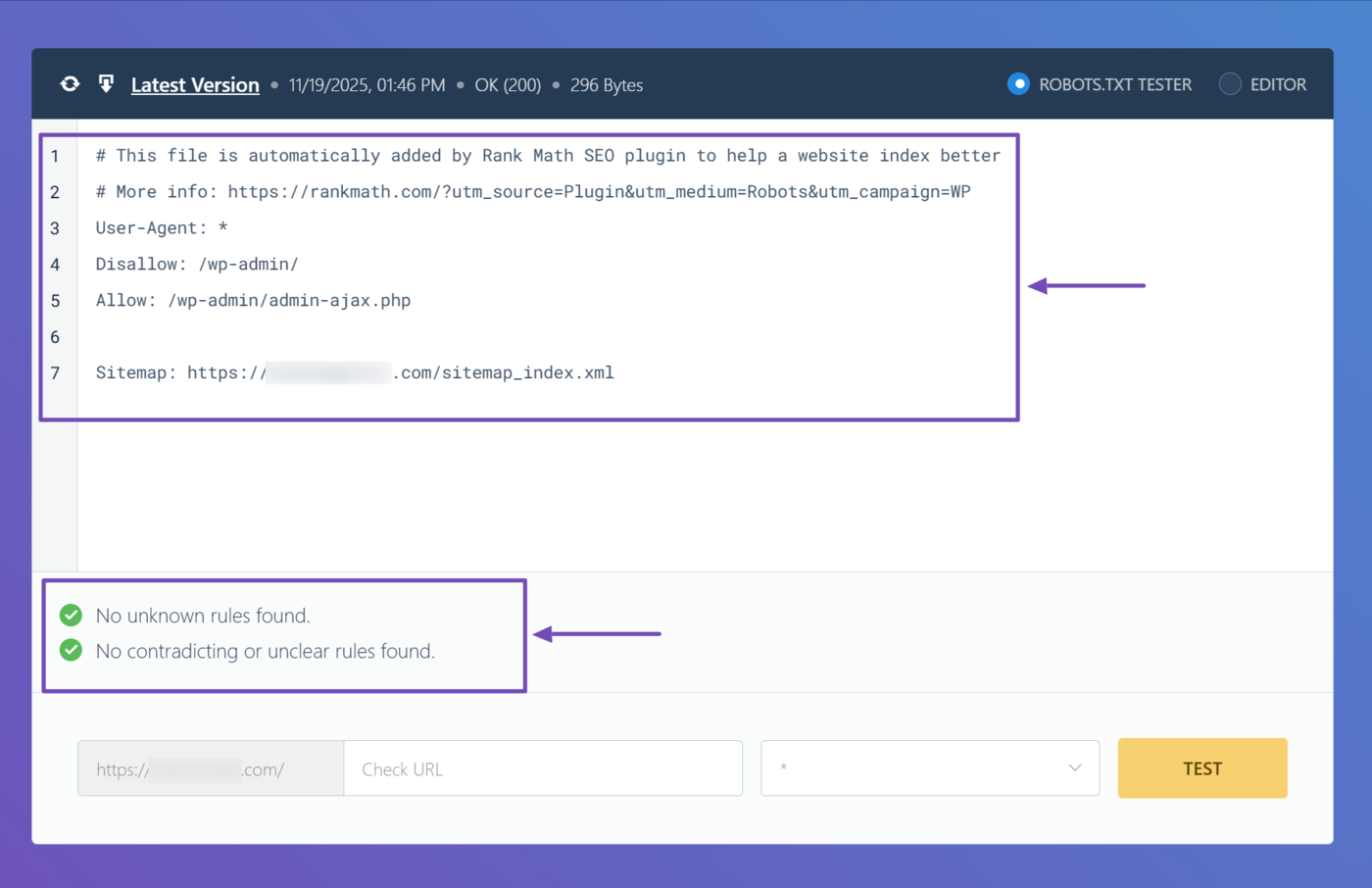Click the green checkmark beside contradicting rules message
The height and width of the screenshot is (888, 1372).
(70, 651)
